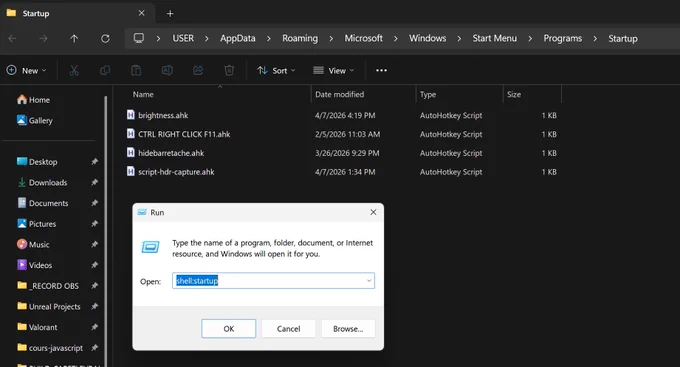Expand the Open combo box history arrow
Image resolution: width=680 pixels, height=367 pixels.
tap(369, 281)
